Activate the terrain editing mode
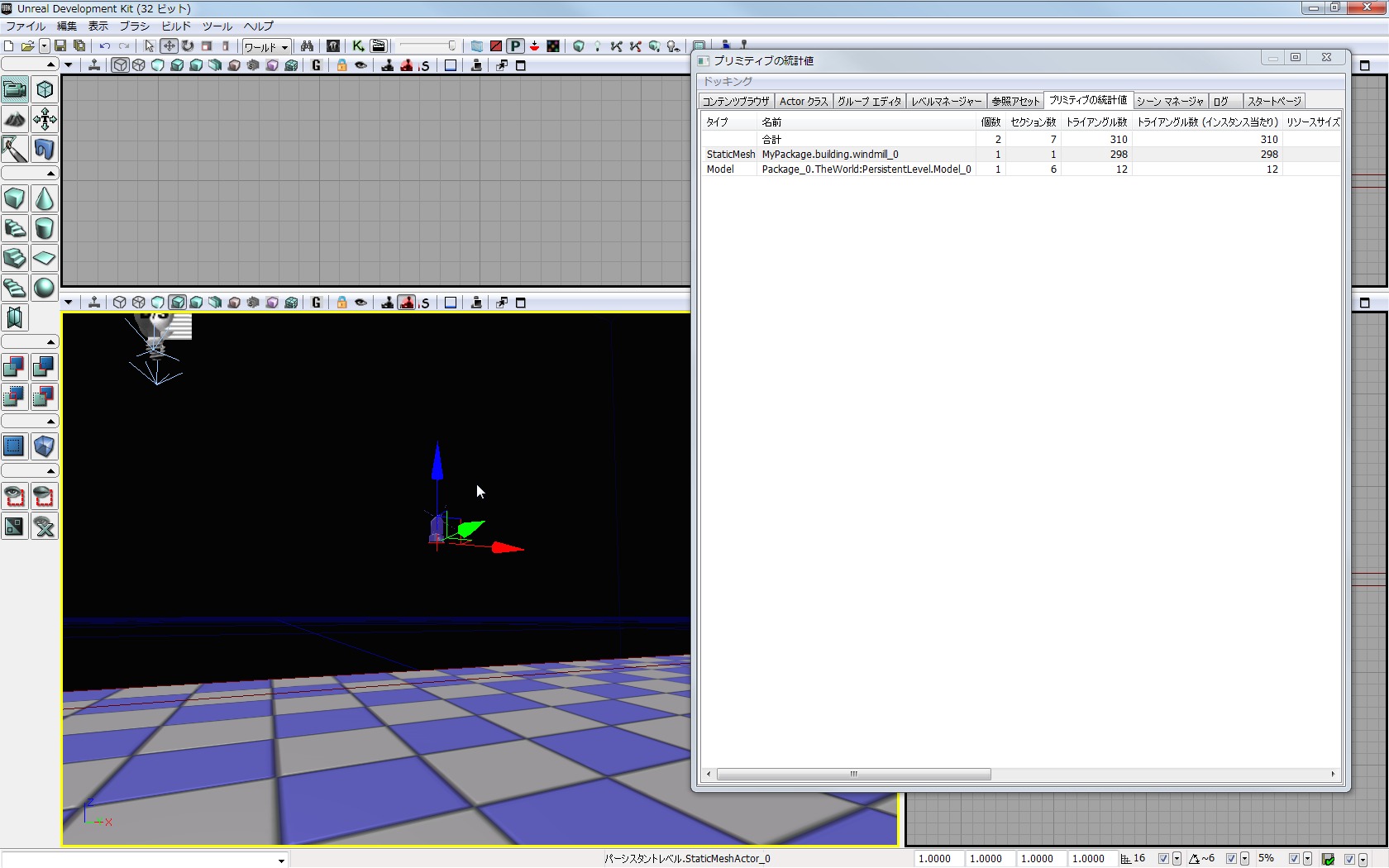Viewport: 1389px width, 868px height. coord(15,119)
